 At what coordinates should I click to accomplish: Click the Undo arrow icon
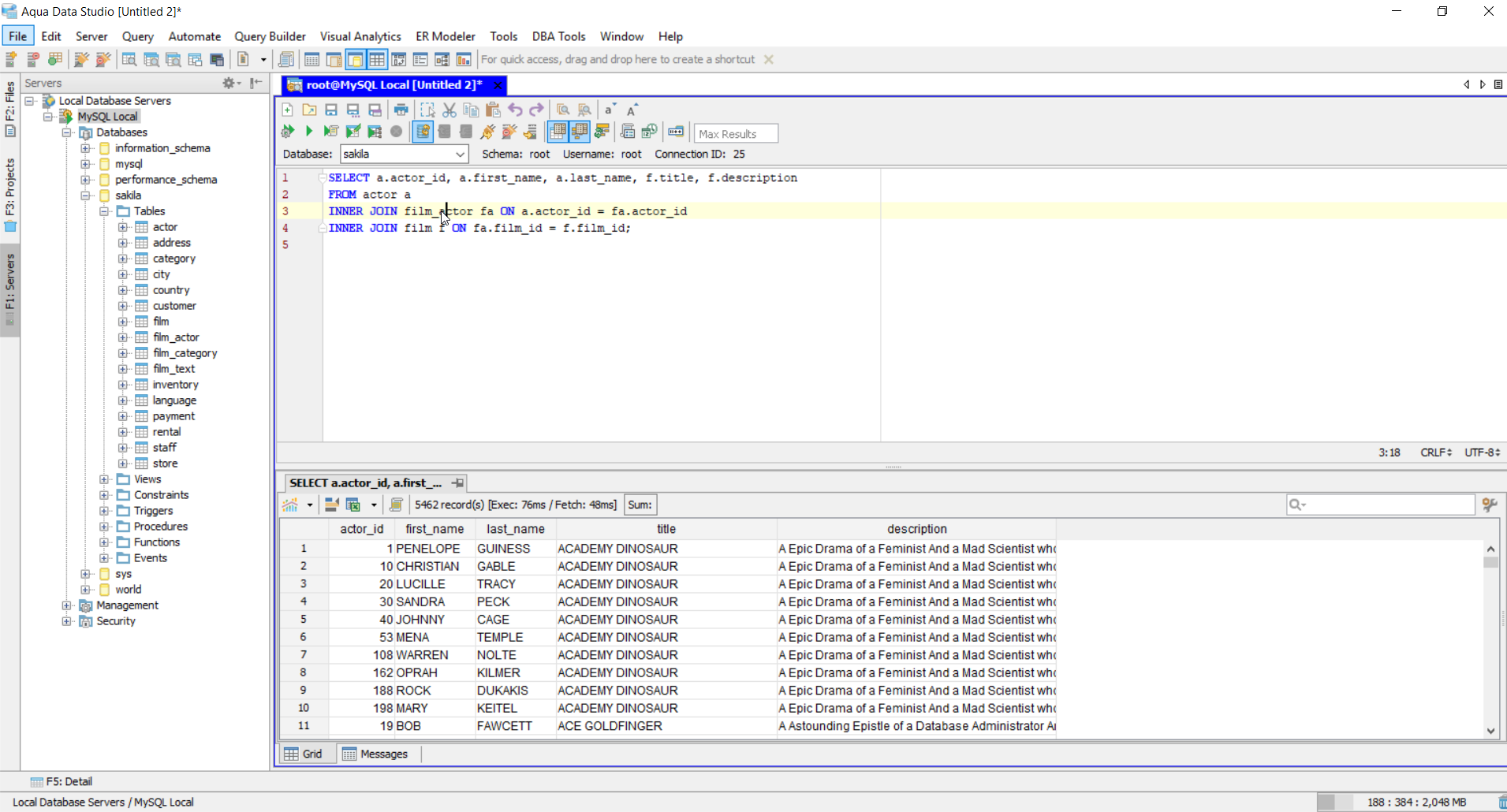tap(515, 110)
